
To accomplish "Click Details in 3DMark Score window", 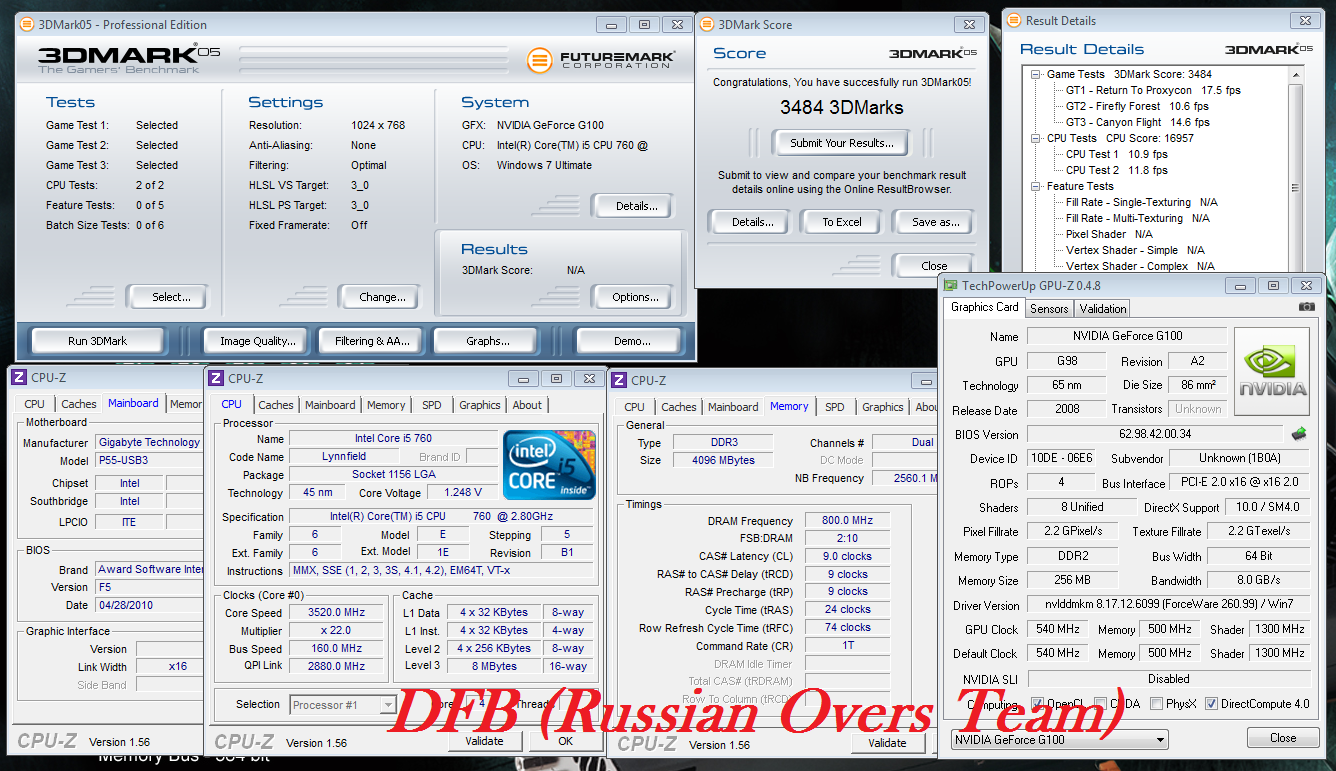I will point(751,222).
